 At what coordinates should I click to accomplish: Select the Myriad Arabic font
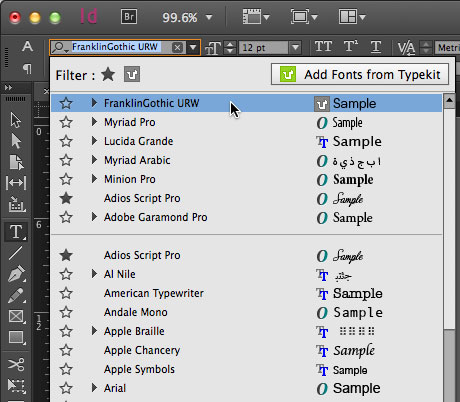coord(137,160)
